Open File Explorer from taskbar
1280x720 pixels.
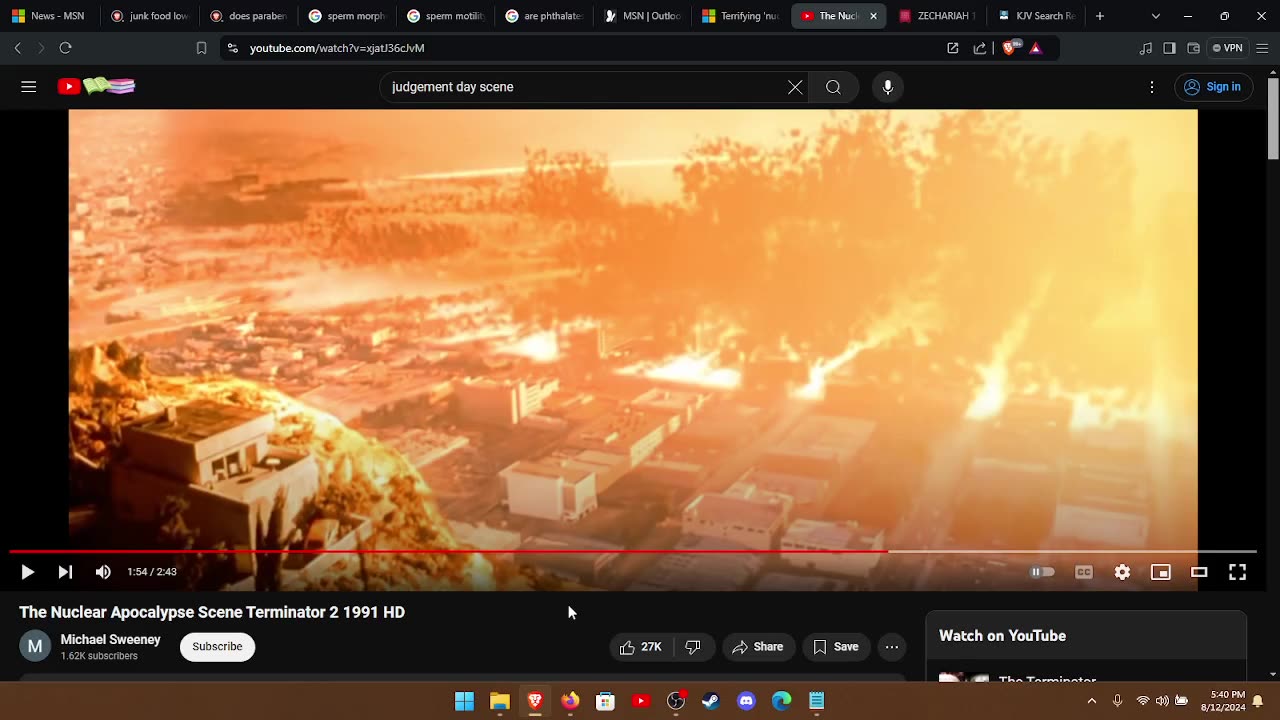tap(500, 701)
